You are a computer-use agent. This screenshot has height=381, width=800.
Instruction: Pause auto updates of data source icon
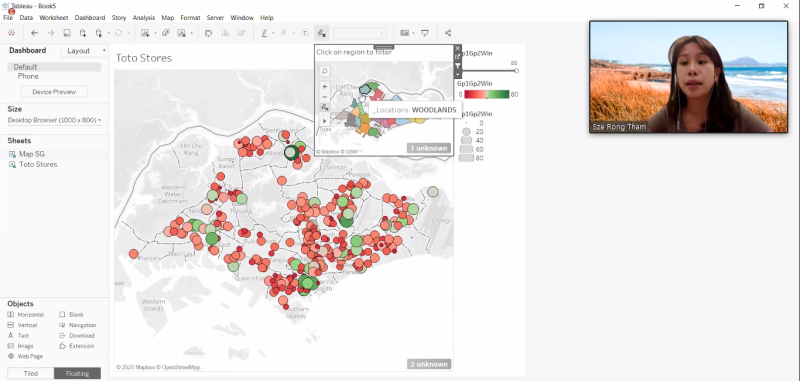(99, 33)
